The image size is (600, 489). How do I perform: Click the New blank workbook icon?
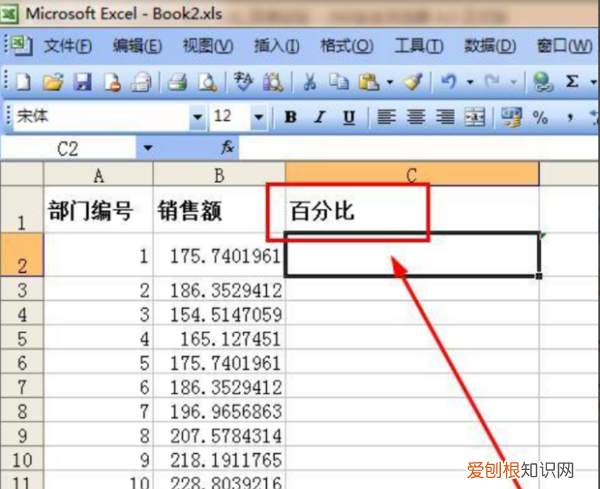[x=23, y=82]
